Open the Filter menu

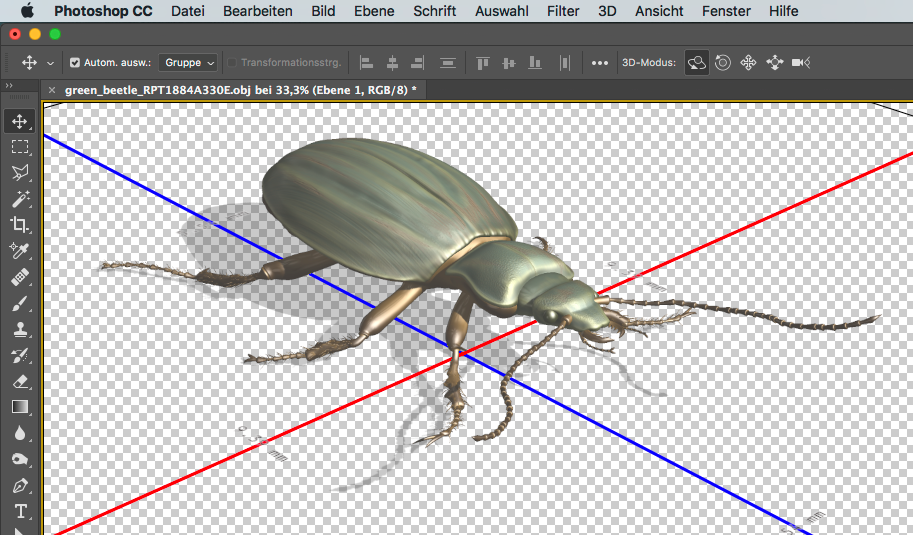tap(562, 11)
